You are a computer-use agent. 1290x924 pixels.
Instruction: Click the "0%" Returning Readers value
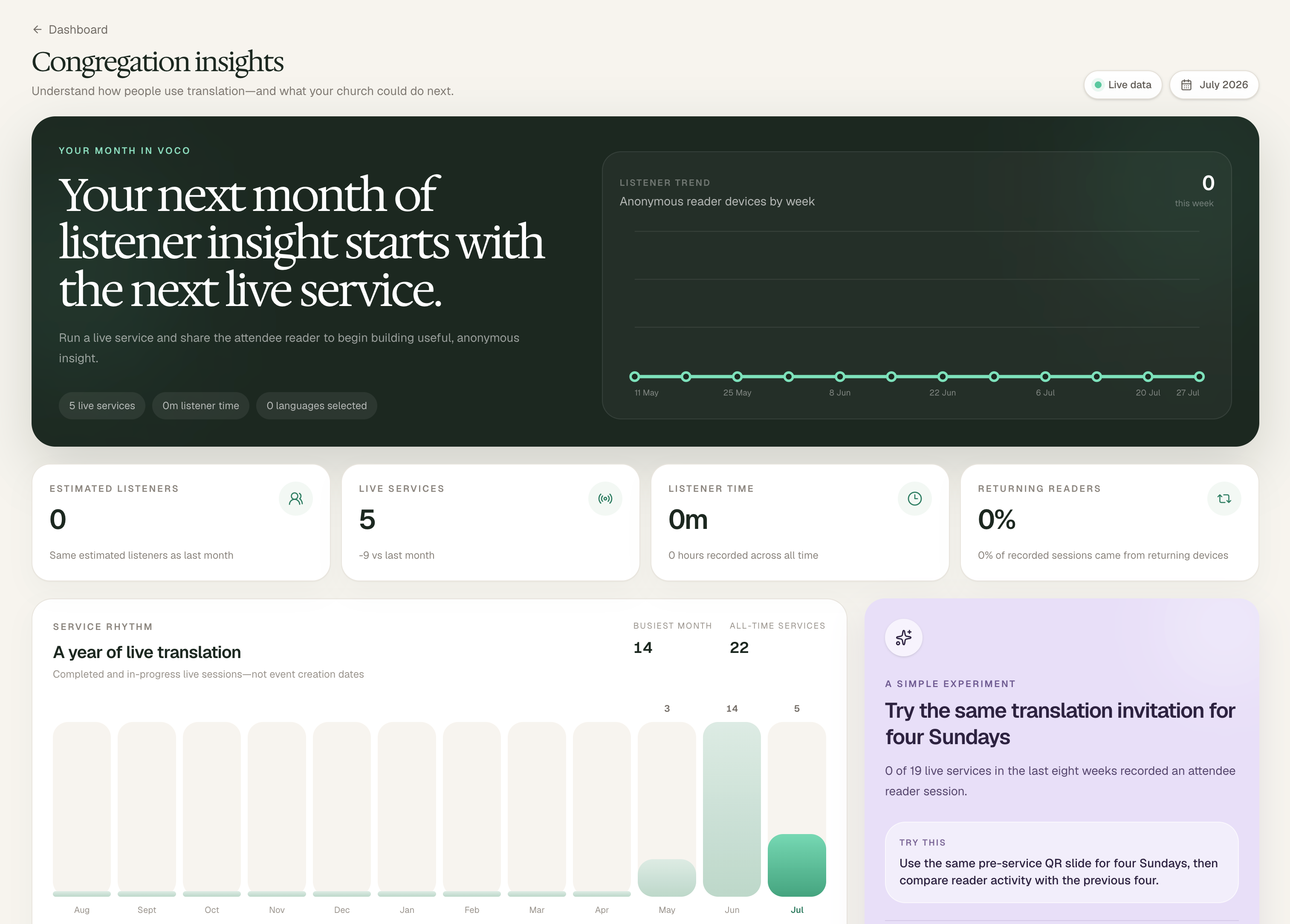coord(997,519)
